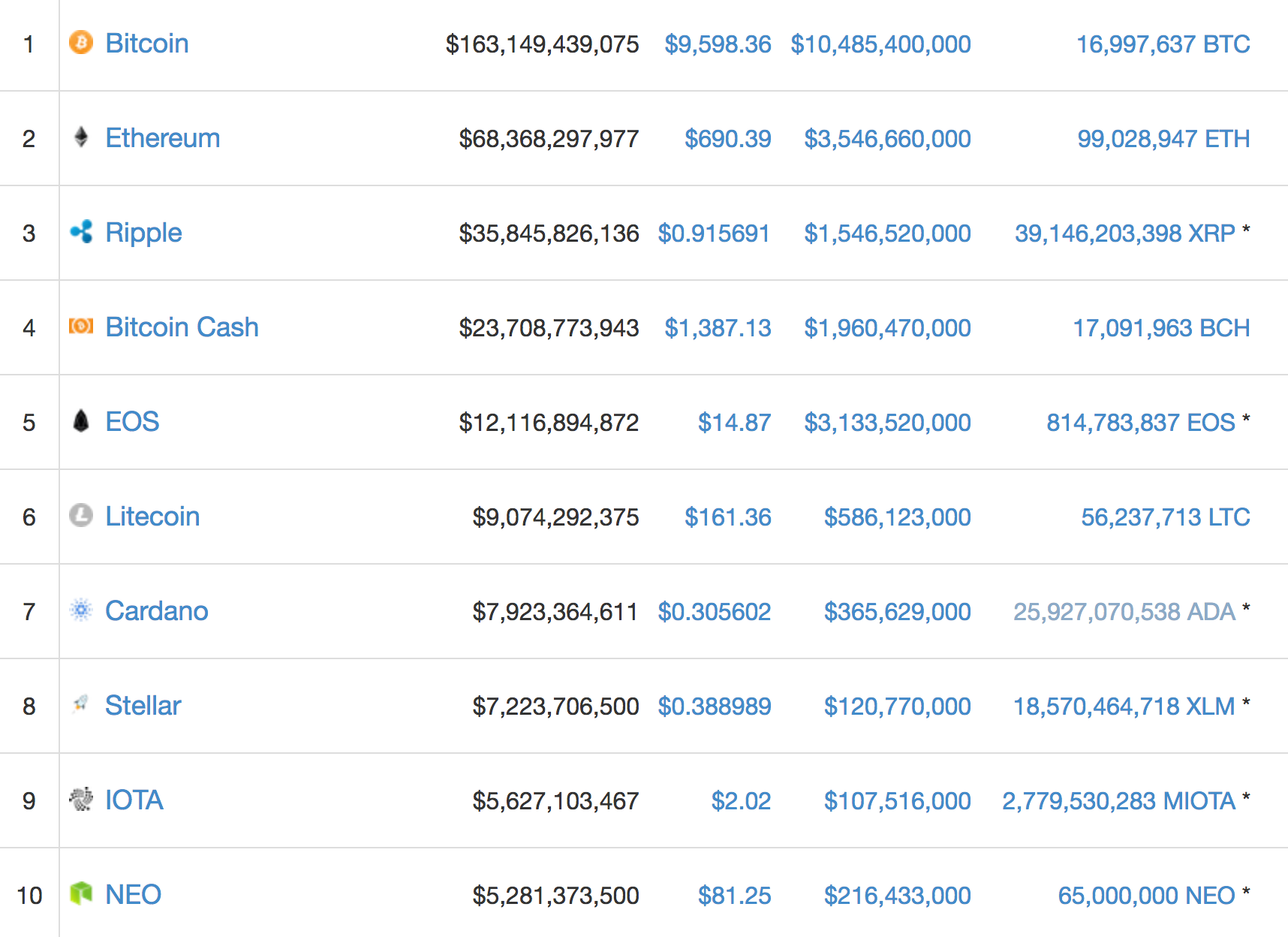Click the blue Ripple logo icon
1288x937 pixels.
[81, 231]
